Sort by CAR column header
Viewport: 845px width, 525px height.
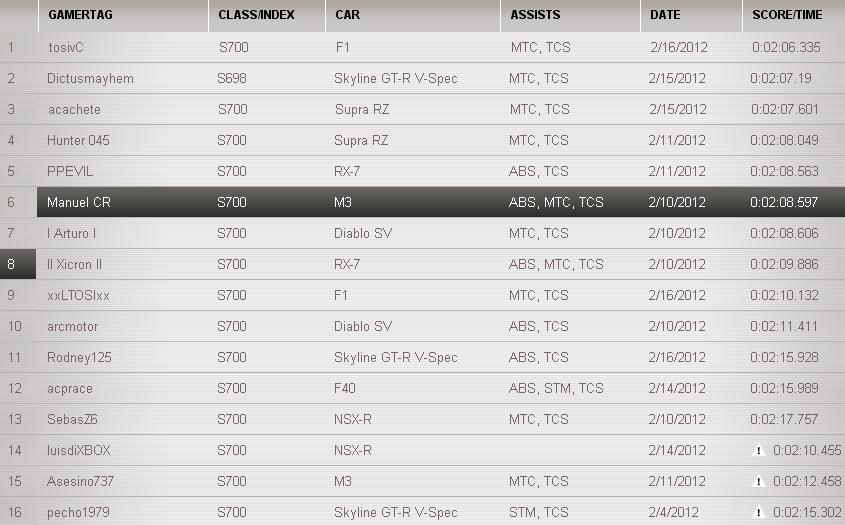pyautogui.click(x=348, y=15)
